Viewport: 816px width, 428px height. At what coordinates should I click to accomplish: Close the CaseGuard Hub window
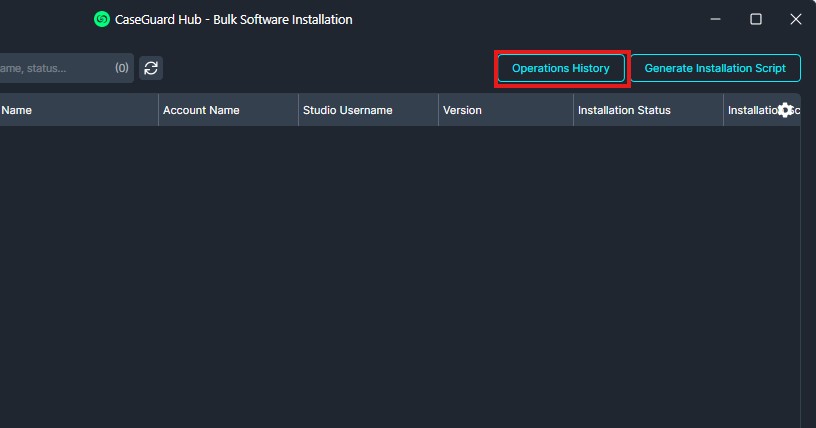pos(796,20)
